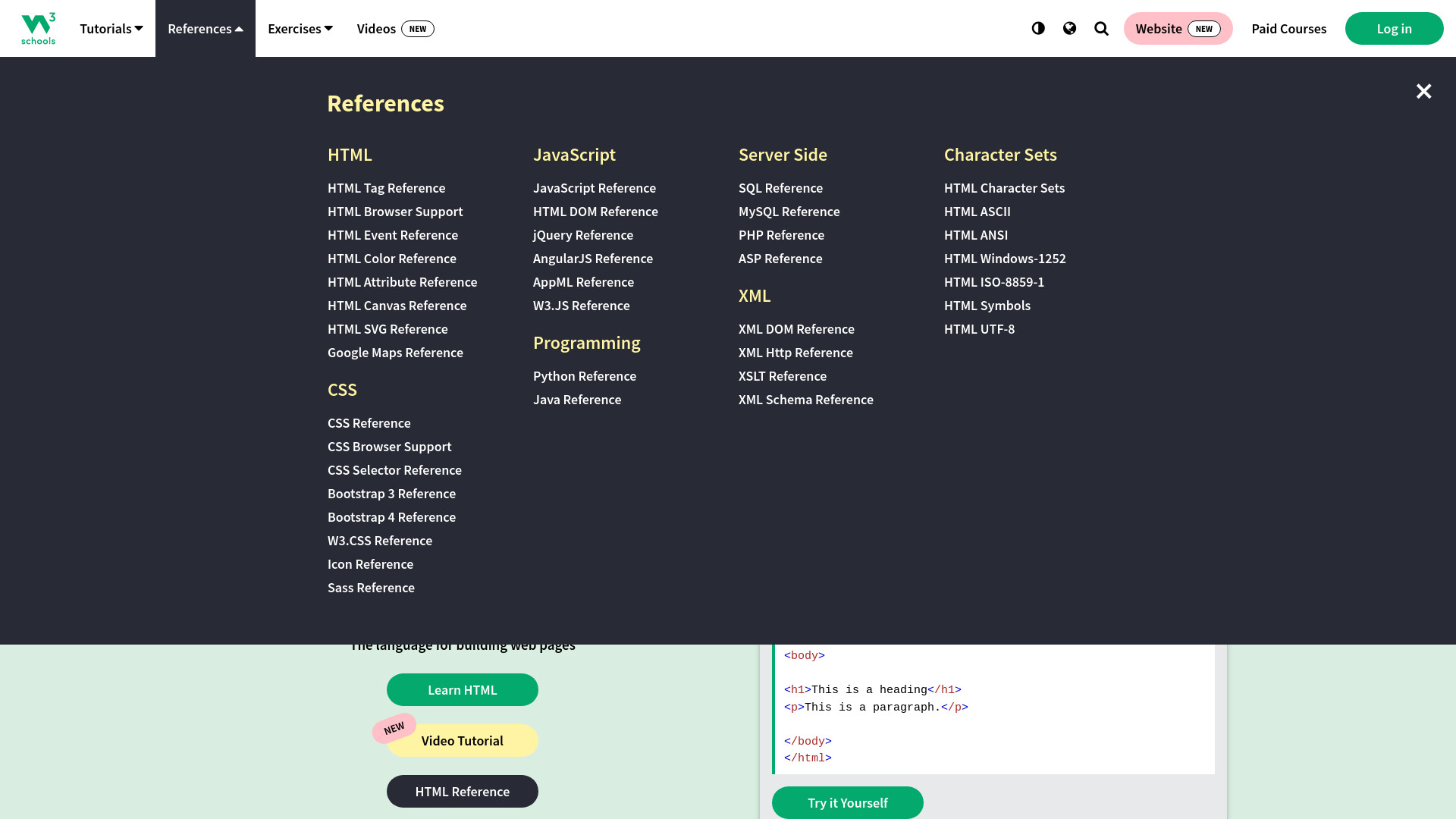This screenshot has height=819, width=1456.
Task: Open W3.JS Reference
Action: point(581,306)
